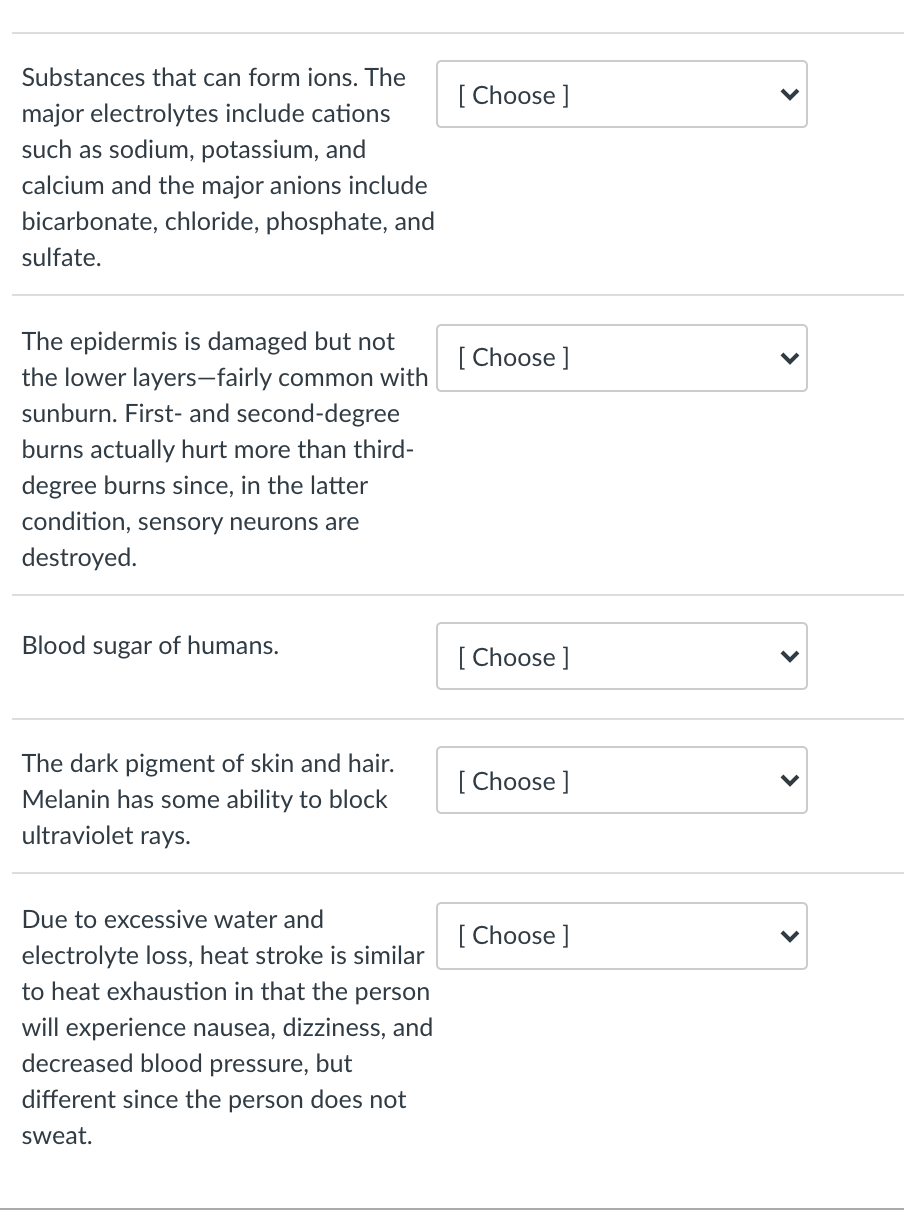Click the chevron arrow in the electrolytes row
Image resolution: width=904 pixels, height=1214 pixels.
click(789, 95)
